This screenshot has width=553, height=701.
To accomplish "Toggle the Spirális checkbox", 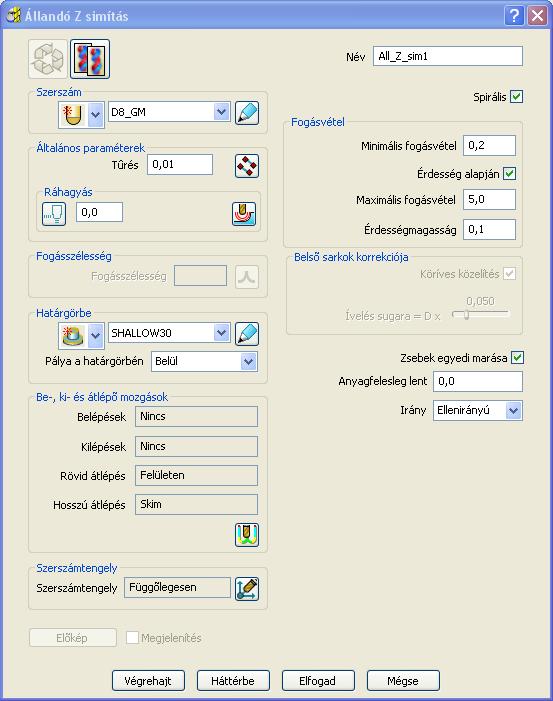I will tap(516, 97).
